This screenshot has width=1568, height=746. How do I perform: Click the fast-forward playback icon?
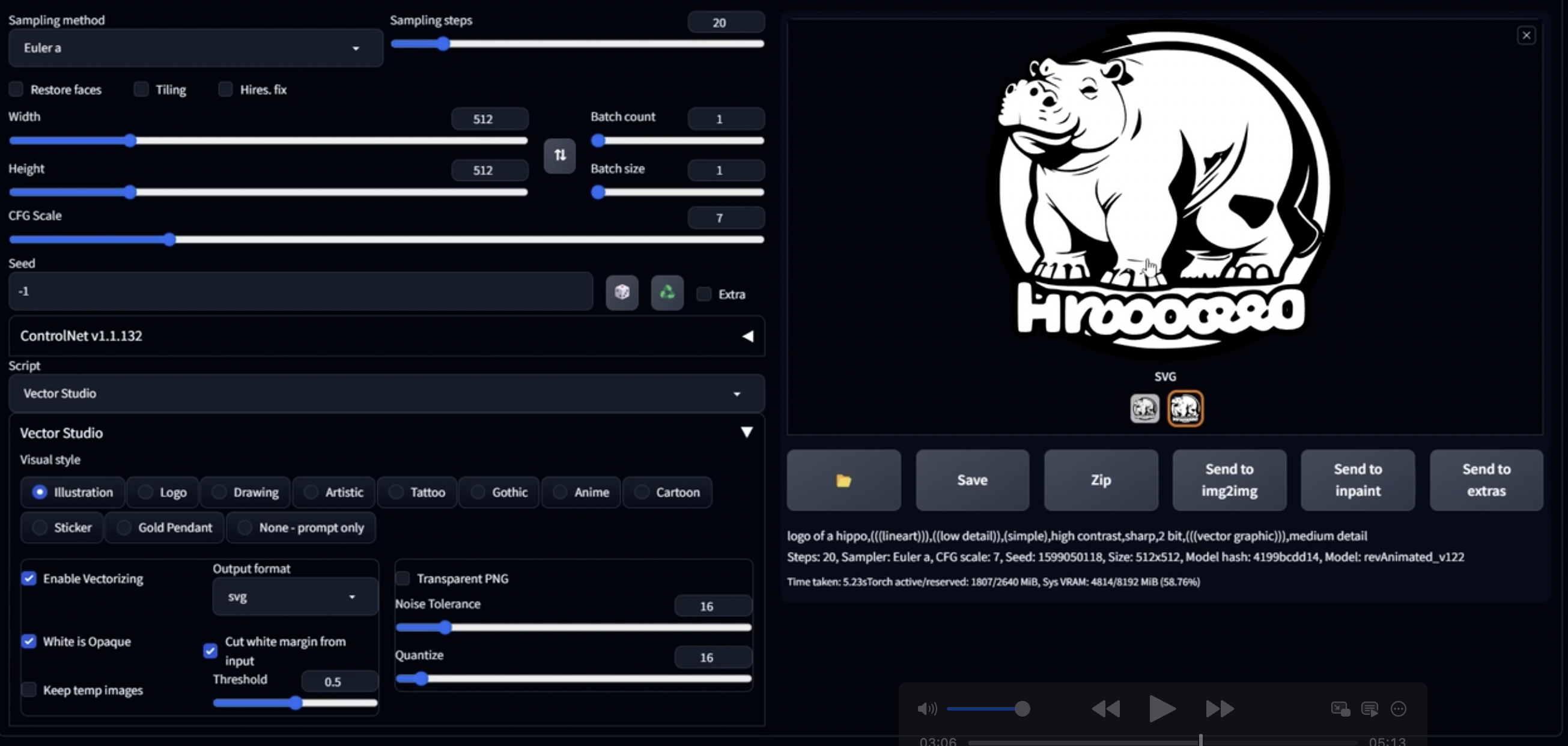pos(1219,709)
